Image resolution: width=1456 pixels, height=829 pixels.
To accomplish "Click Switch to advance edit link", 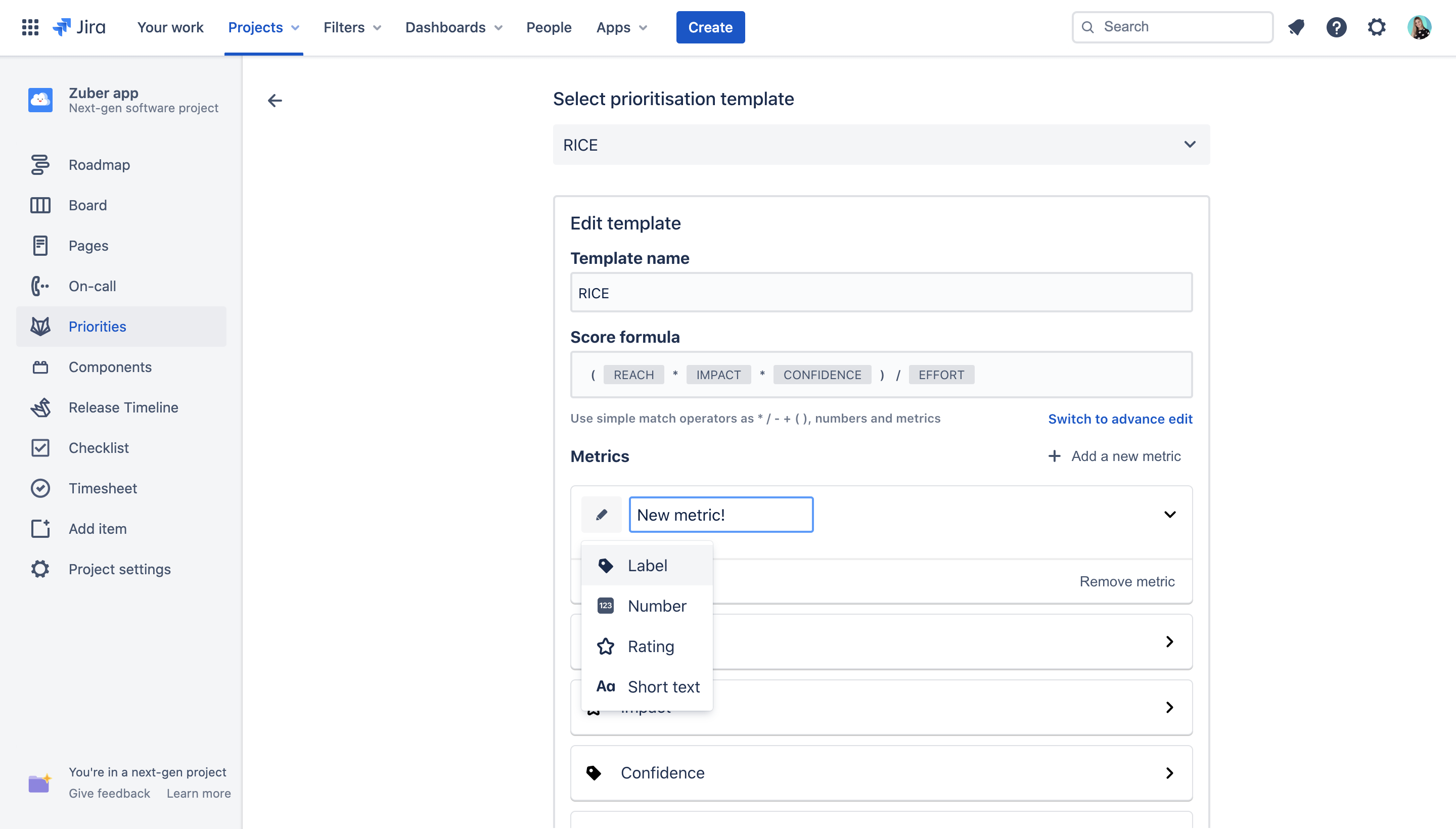I will (x=1119, y=419).
